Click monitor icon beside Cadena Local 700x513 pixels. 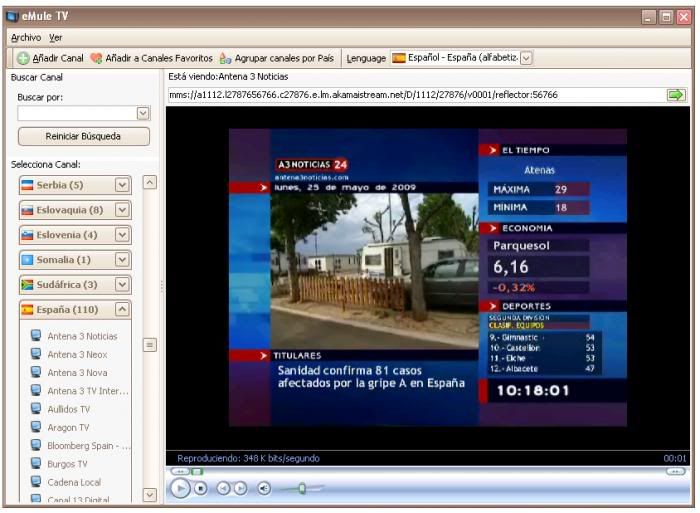point(36,482)
